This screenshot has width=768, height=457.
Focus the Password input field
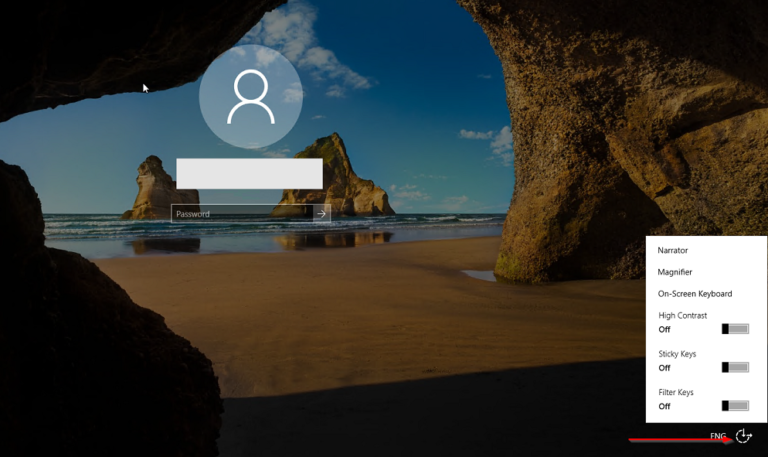click(240, 213)
